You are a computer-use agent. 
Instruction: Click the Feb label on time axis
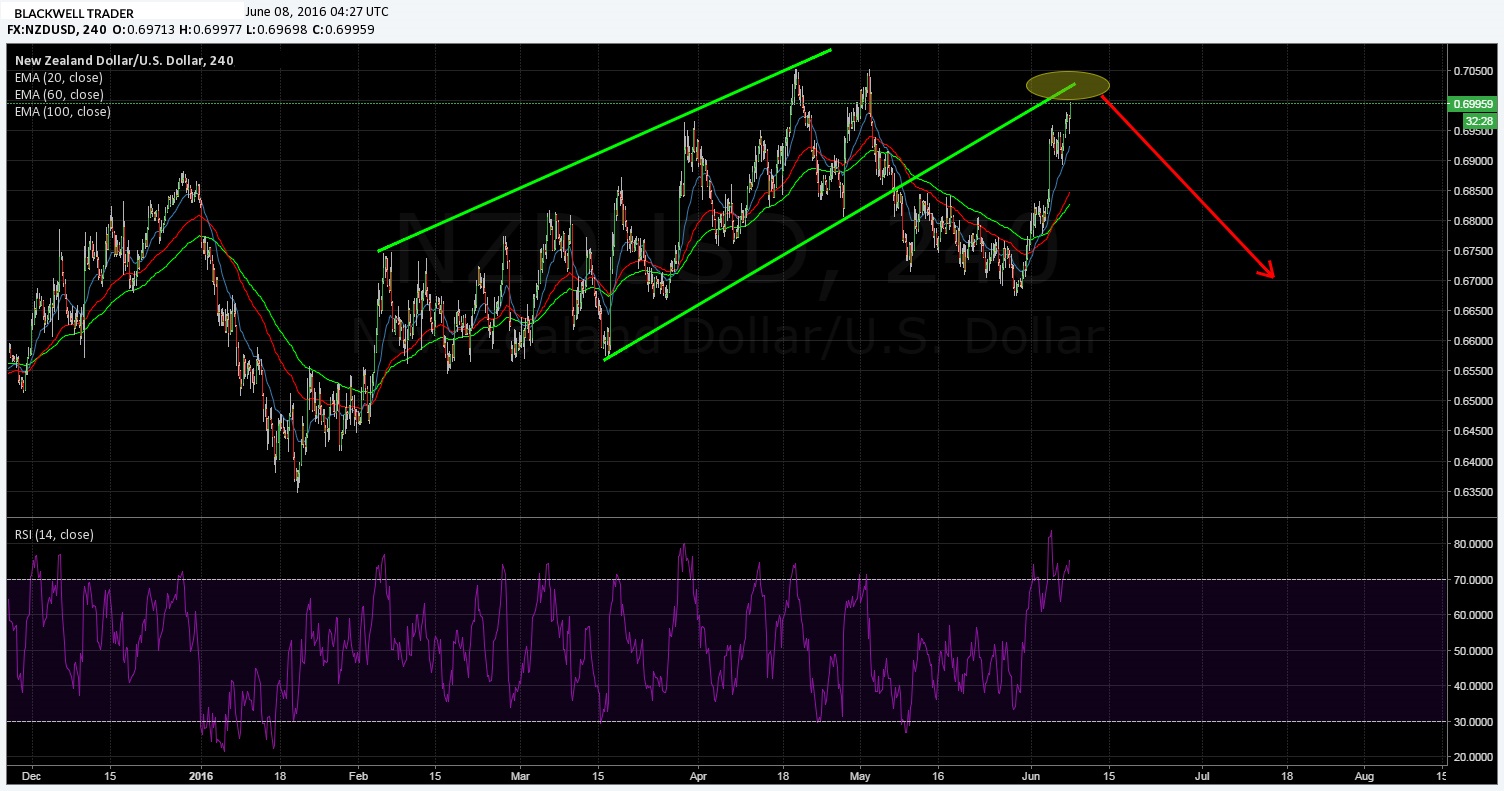[360, 775]
